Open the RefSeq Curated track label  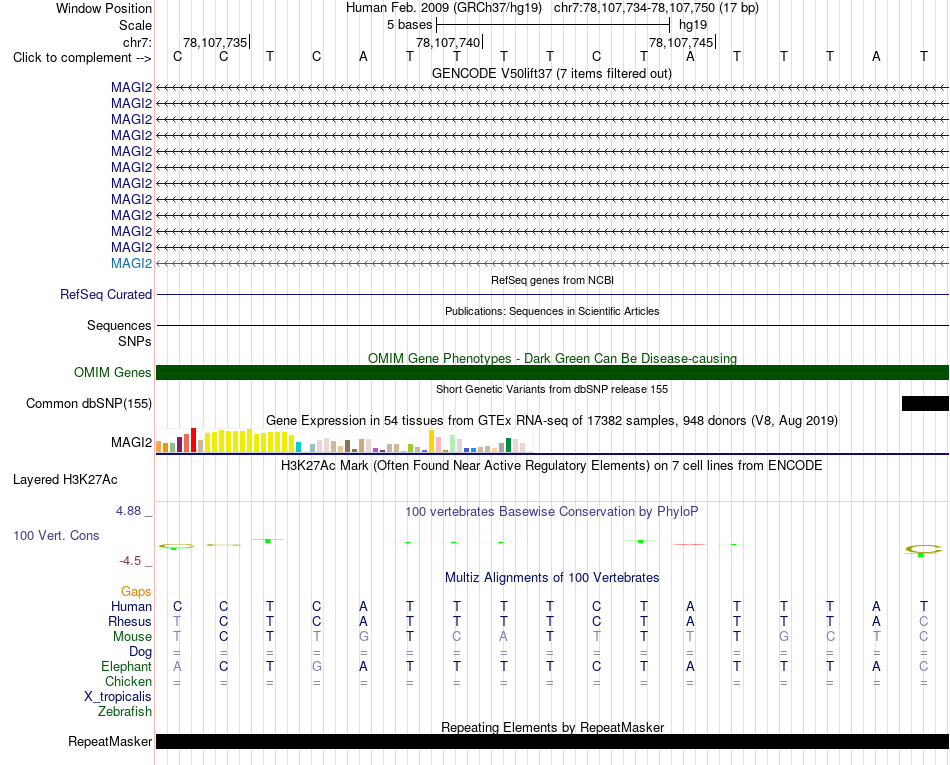(106, 294)
